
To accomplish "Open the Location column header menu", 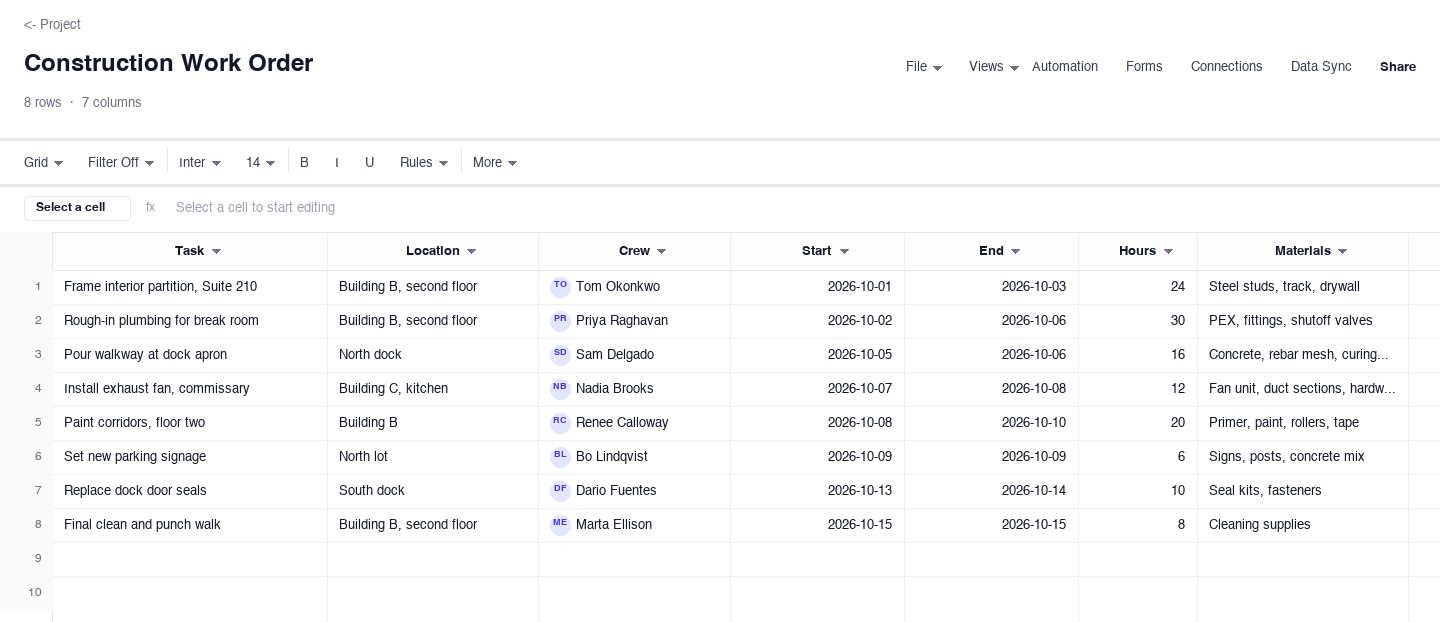I will tap(472, 252).
